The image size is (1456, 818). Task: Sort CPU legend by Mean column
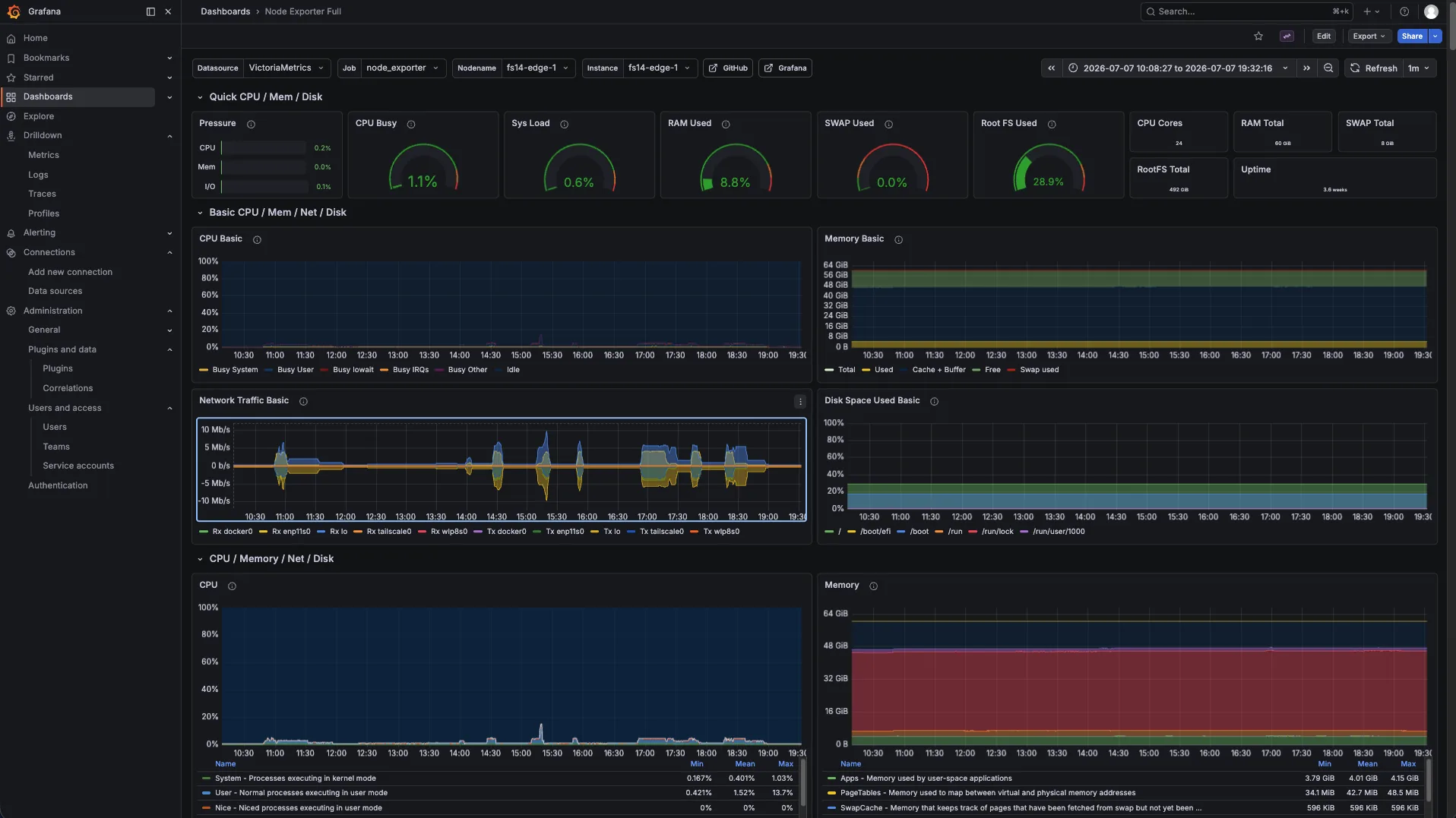pos(745,765)
